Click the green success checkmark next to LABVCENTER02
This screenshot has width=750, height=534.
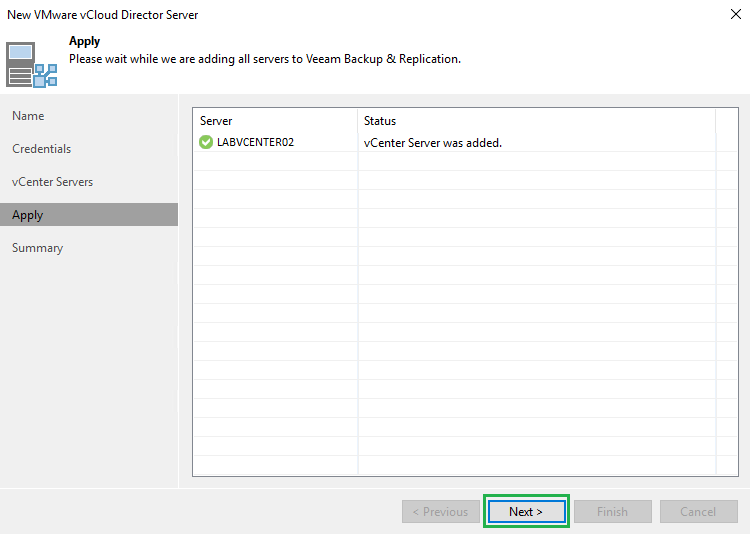coord(206,142)
